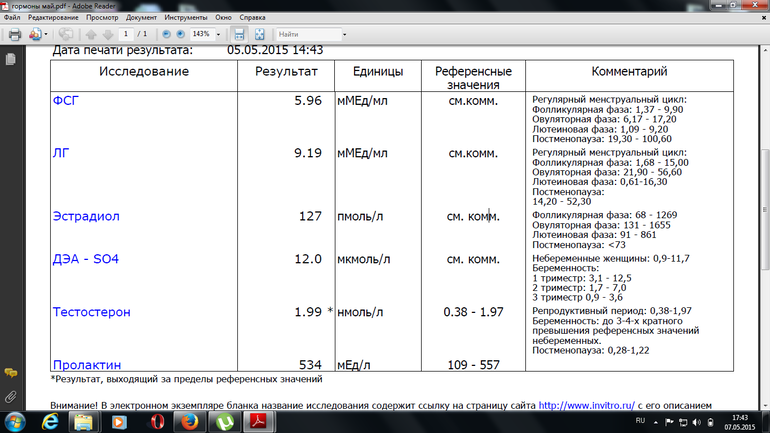
Task: Expand the dropdown arrow beside the share icon
Action: (47, 34)
